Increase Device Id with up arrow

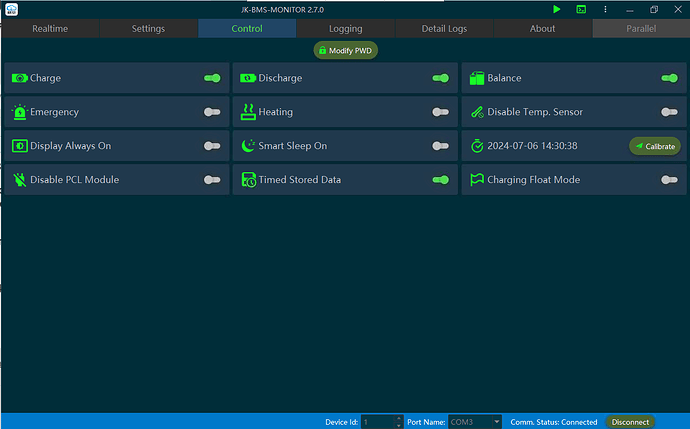399,418
